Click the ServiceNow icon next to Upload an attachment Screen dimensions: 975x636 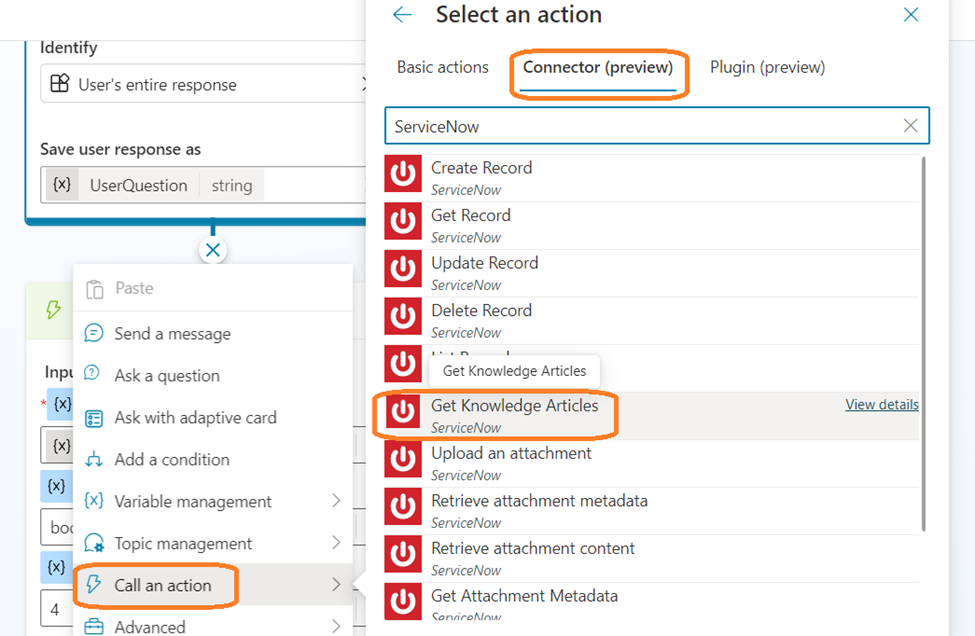coord(403,460)
